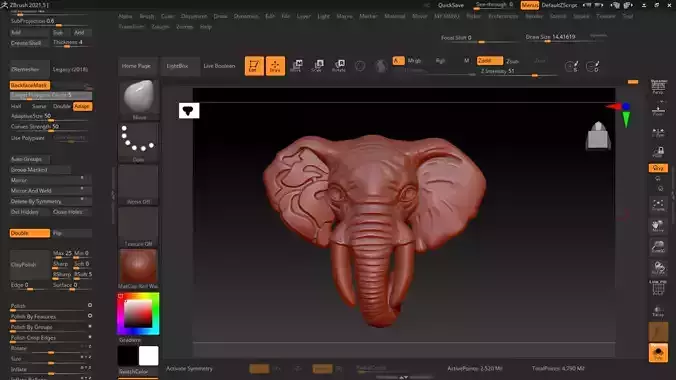The image size is (676, 380).
Task: Click Auto Groups button
Action: click(30, 159)
